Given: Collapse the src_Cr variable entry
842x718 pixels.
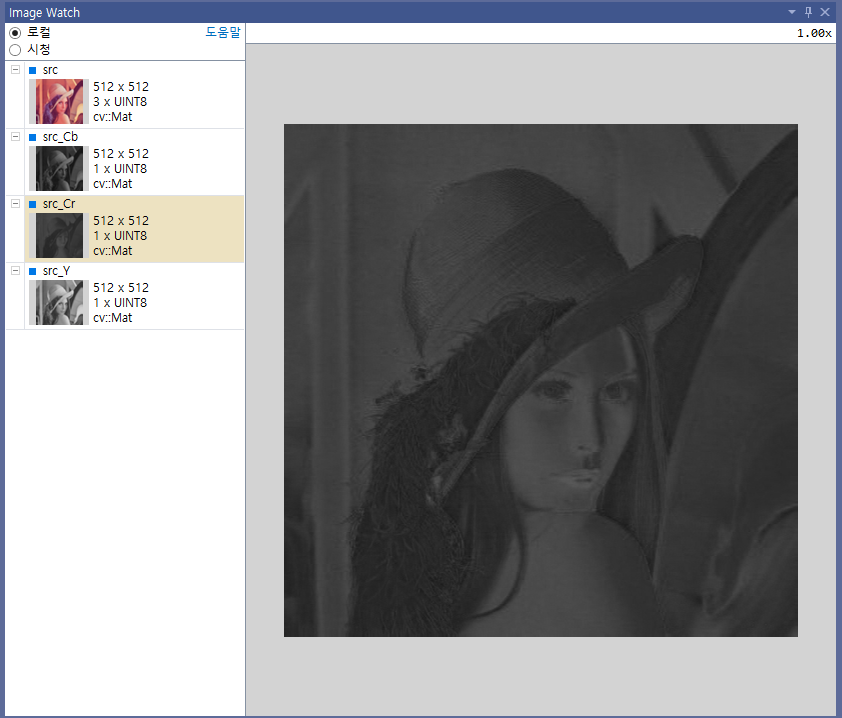Looking at the screenshot, I should pos(16,204).
